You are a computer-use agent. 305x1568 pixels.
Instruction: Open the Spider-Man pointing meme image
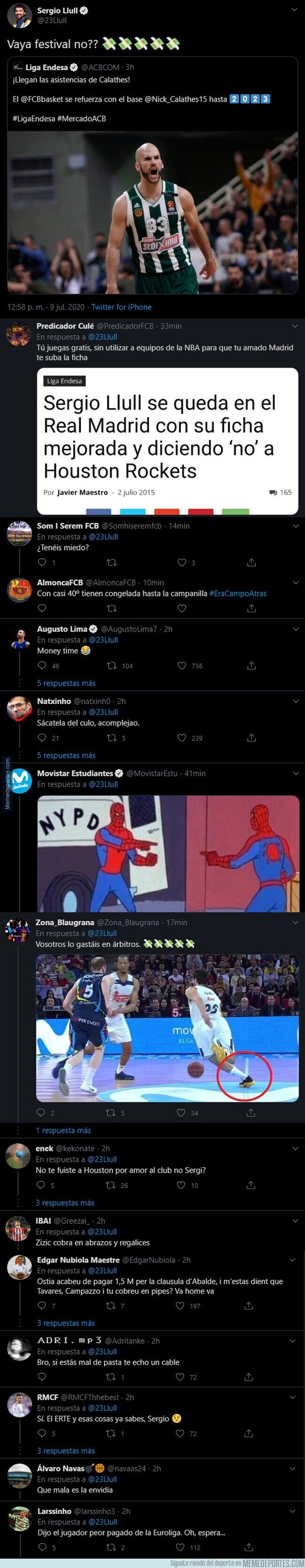[168, 853]
